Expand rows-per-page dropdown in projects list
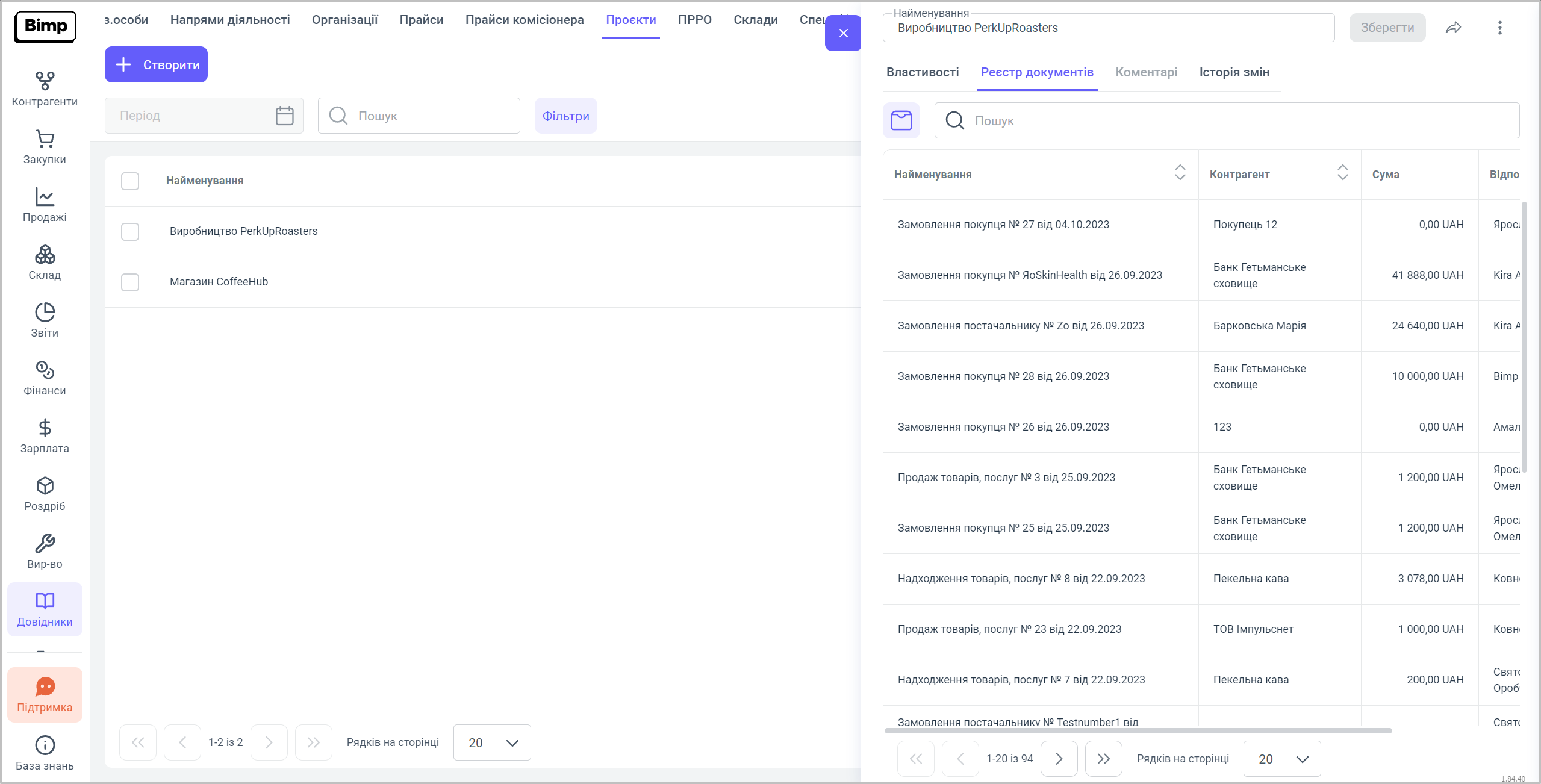Screen dimensions: 1541x784 (x=491, y=742)
